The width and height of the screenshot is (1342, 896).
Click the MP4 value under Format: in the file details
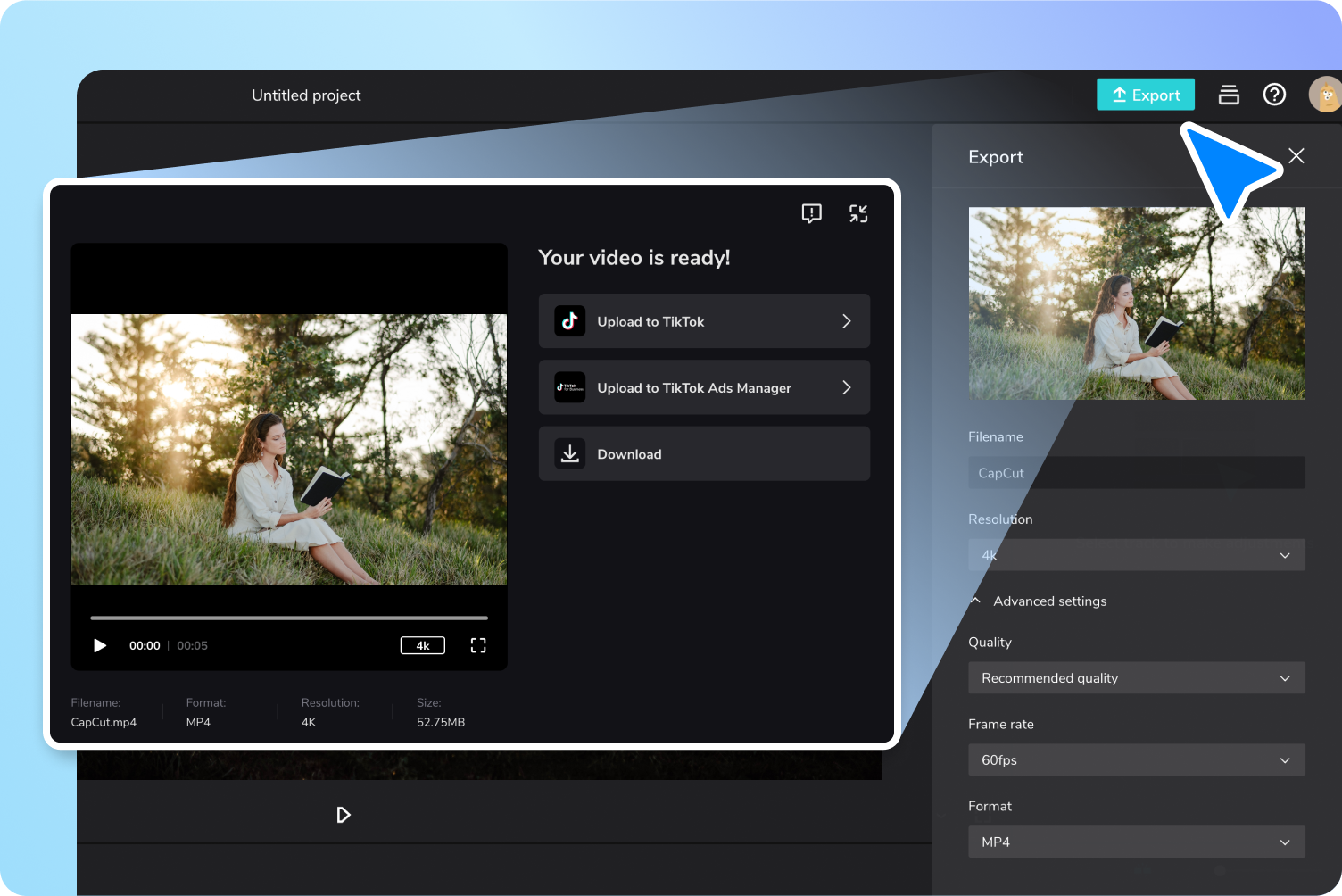pos(198,722)
